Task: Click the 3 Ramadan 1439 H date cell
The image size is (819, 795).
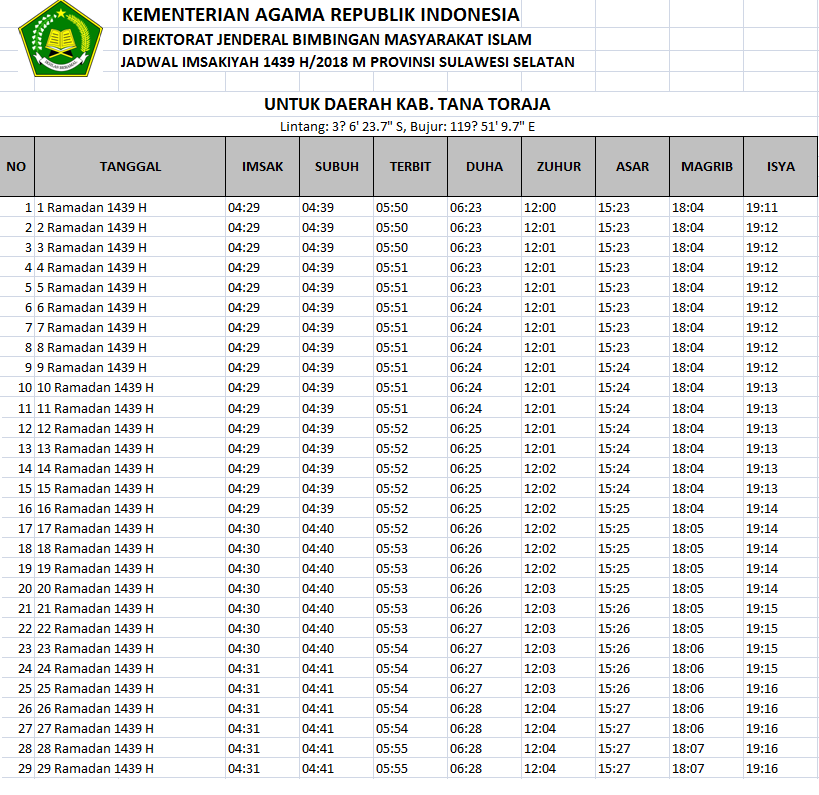Action: pyautogui.click(x=130, y=248)
